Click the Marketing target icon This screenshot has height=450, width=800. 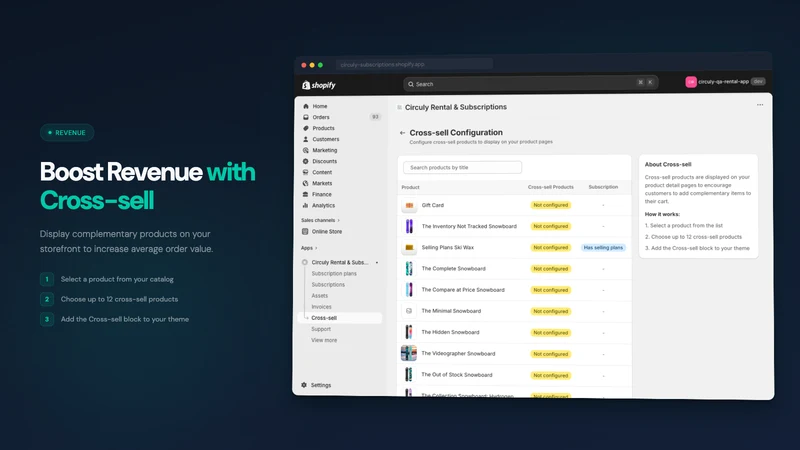coord(306,151)
